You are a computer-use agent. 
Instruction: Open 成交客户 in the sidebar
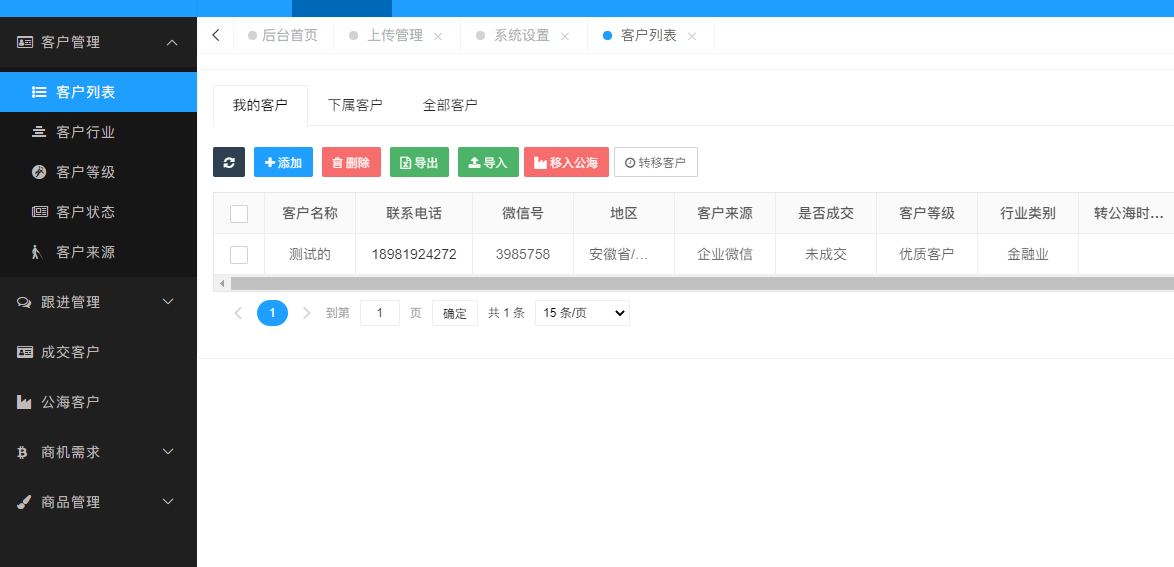70,352
